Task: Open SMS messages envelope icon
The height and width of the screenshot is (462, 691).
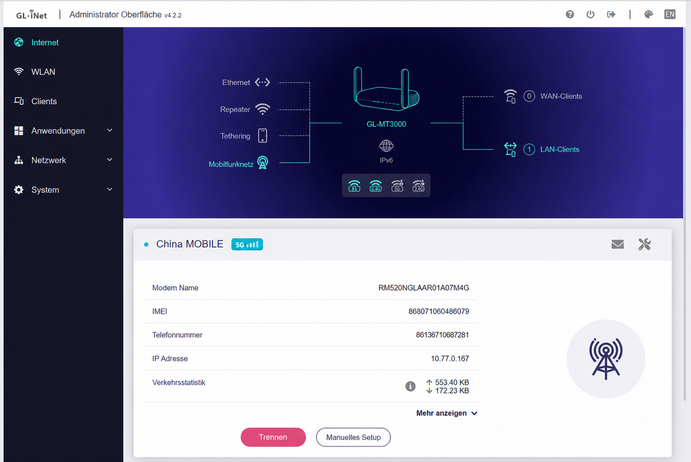Action: pyautogui.click(x=618, y=244)
